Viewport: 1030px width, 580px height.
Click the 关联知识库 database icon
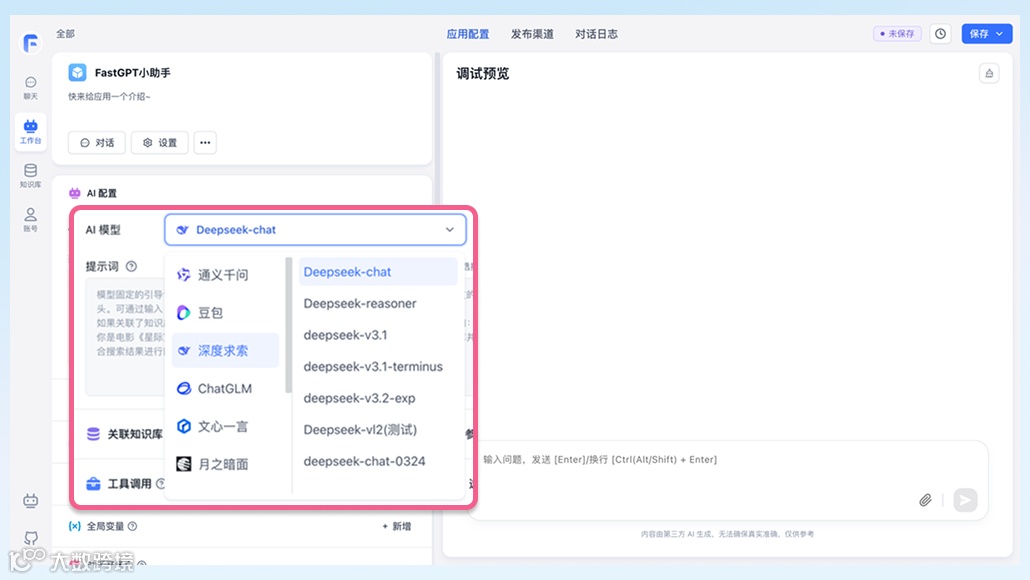click(x=93, y=434)
